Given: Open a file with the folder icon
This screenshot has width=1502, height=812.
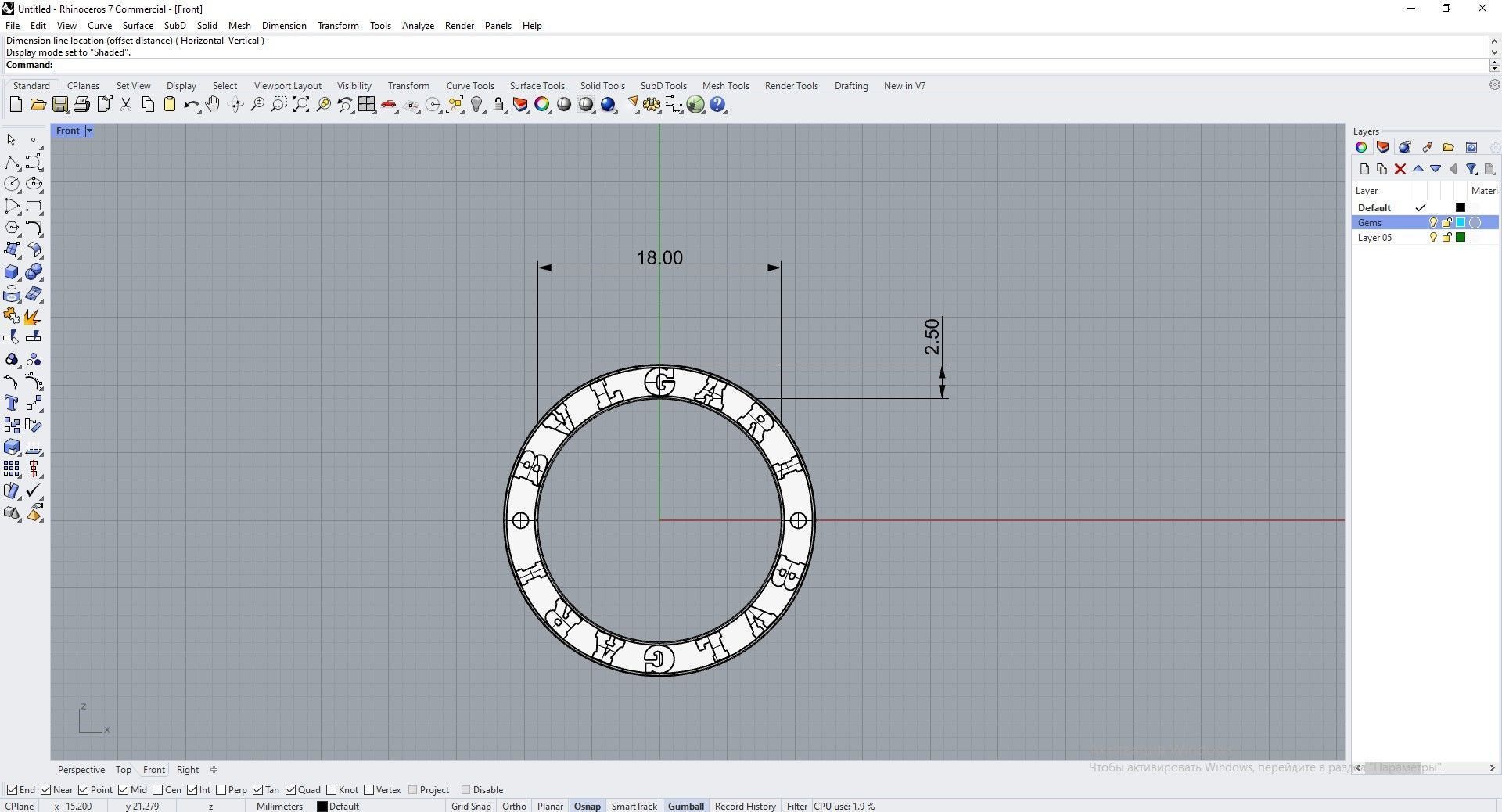Looking at the screenshot, I should point(38,105).
